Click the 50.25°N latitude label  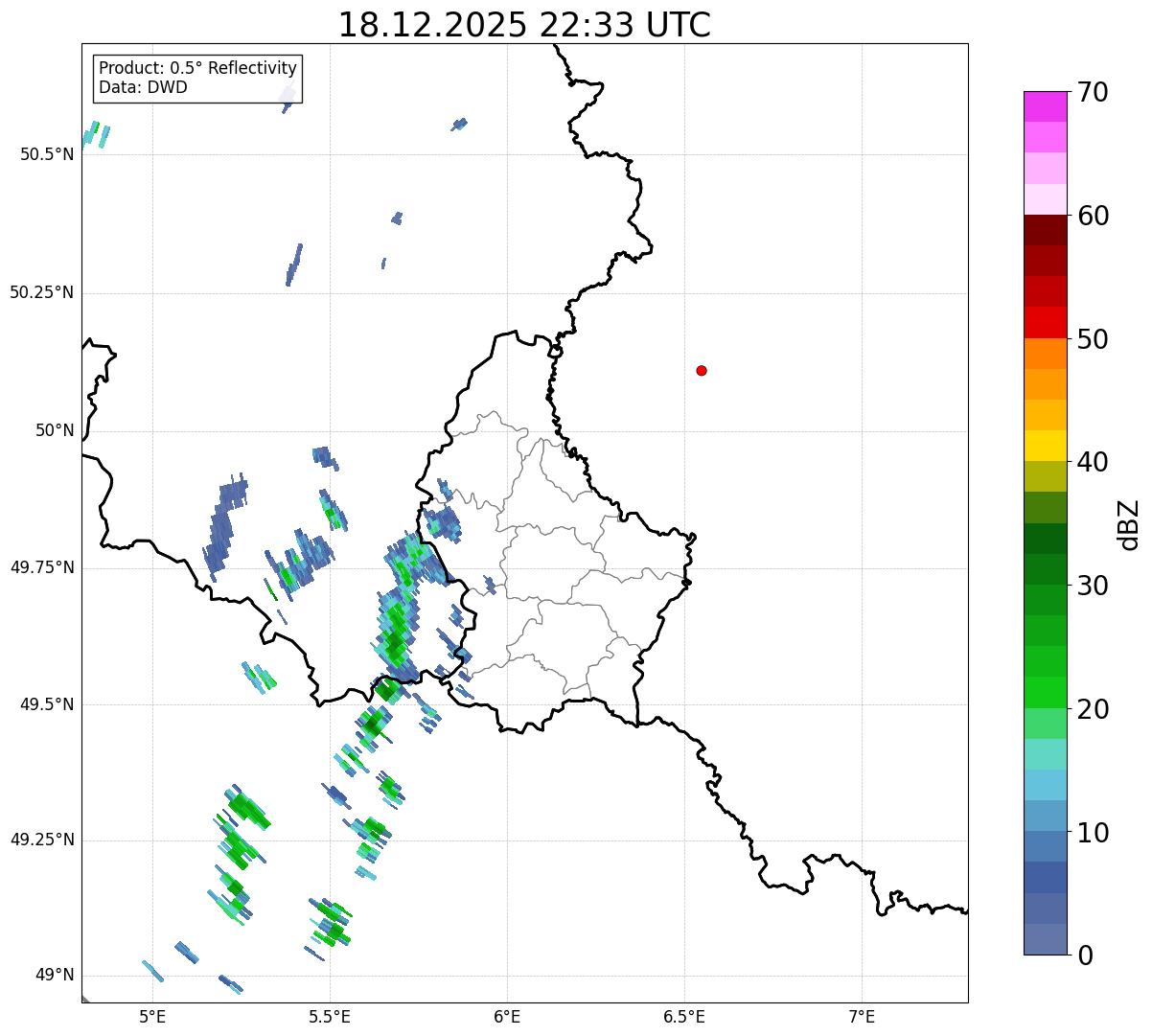coord(41,292)
